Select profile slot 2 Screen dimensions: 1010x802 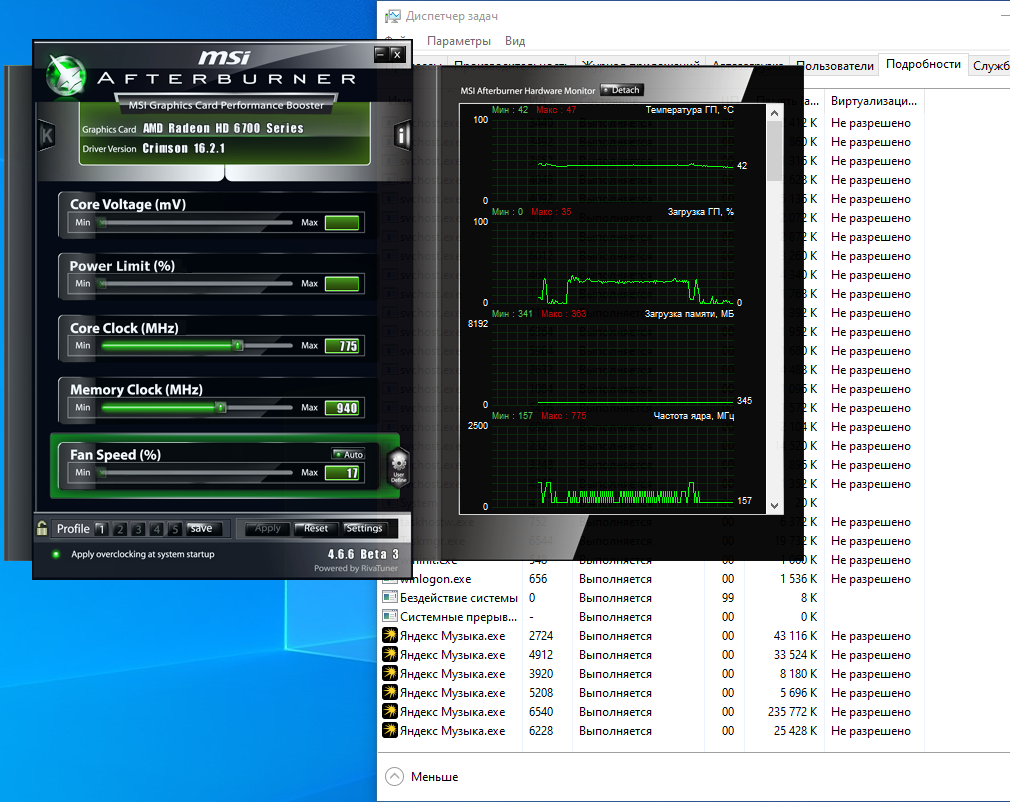tap(120, 529)
